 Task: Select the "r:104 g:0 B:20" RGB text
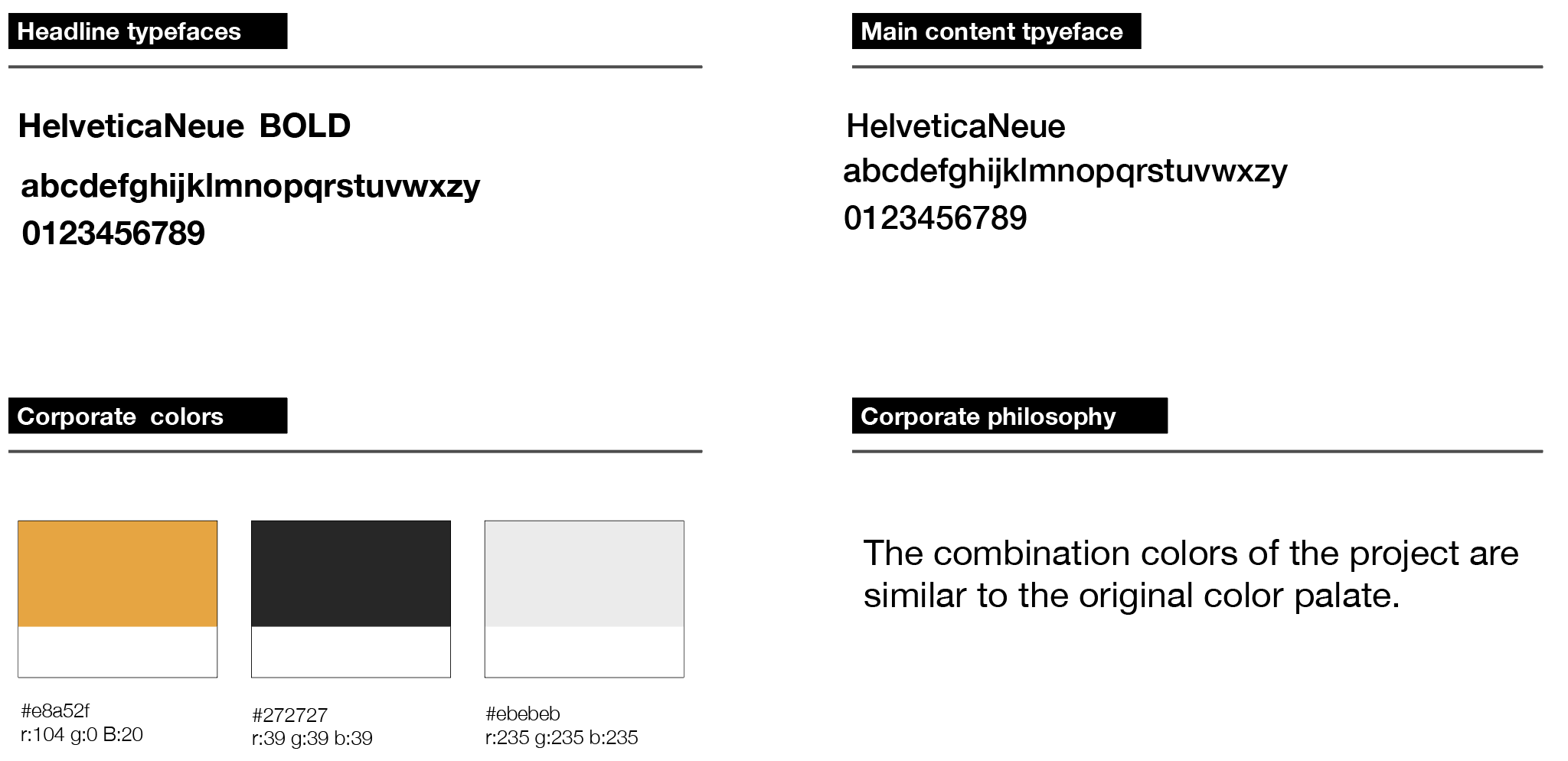point(82,735)
